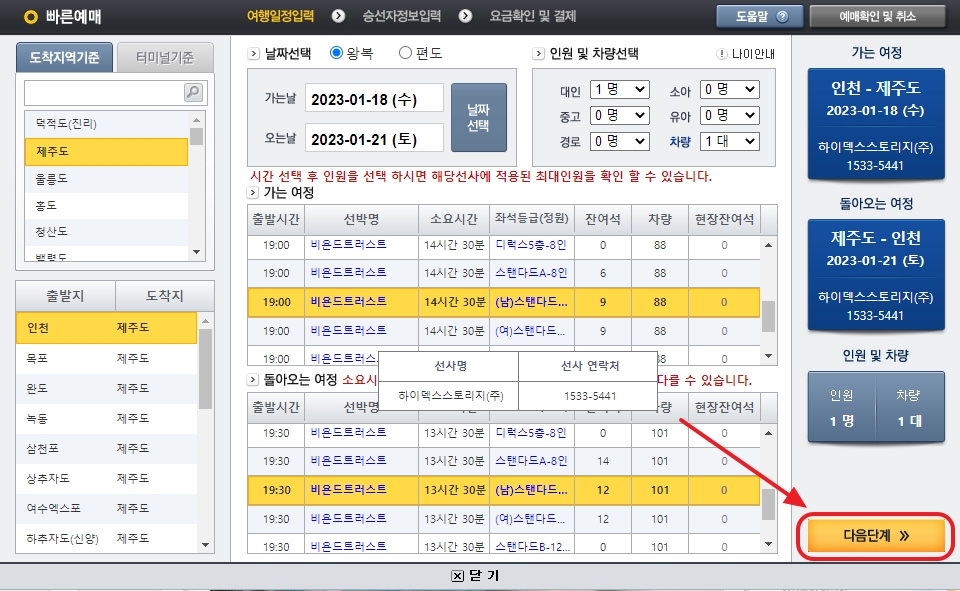Select 청산도 in destination list
Screen dimensions: 960x591
pos(106,232)
